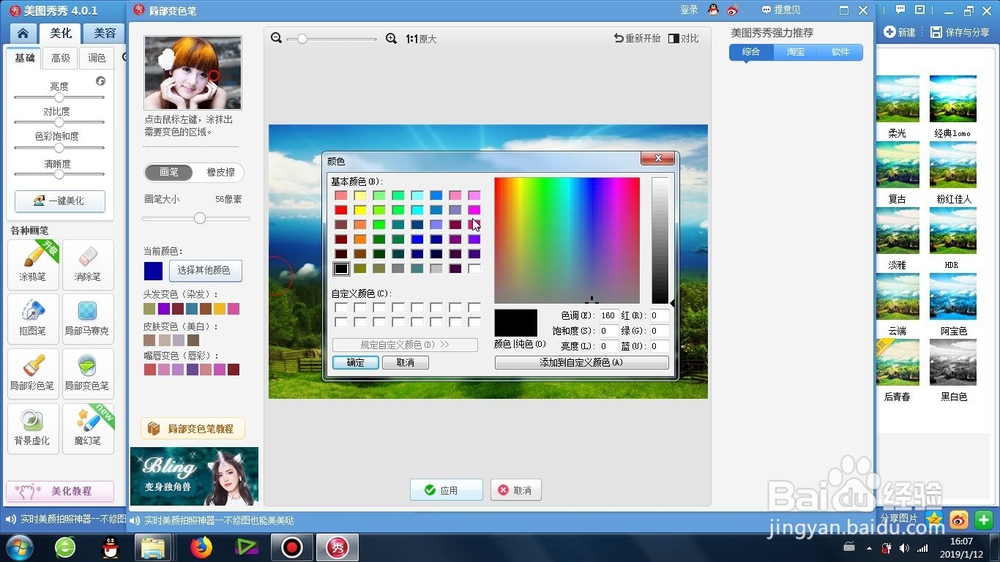Click the current color dark blue swatch
The height and width of the screenshot is (562, 1000).
point(153,271)
